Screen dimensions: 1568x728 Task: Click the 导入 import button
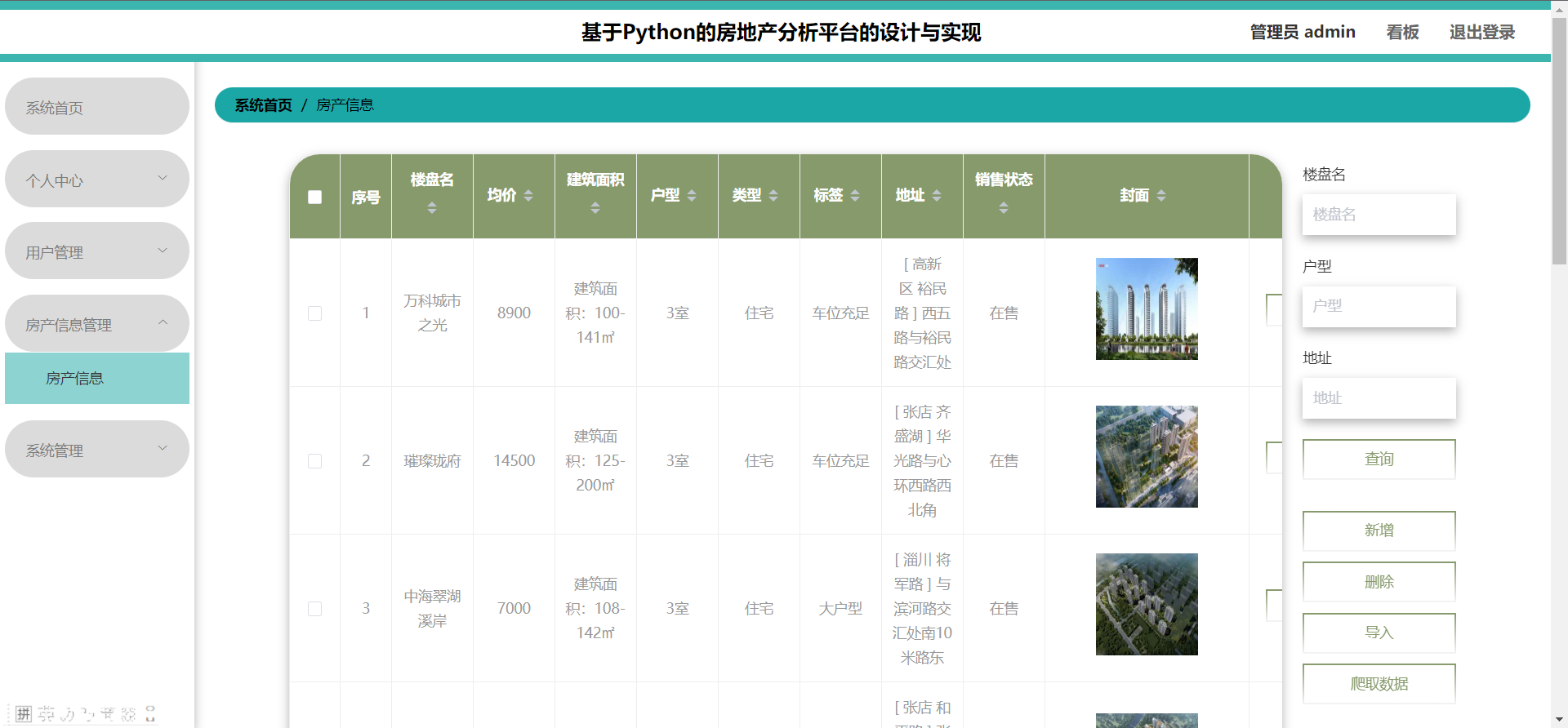point(1379,633)
